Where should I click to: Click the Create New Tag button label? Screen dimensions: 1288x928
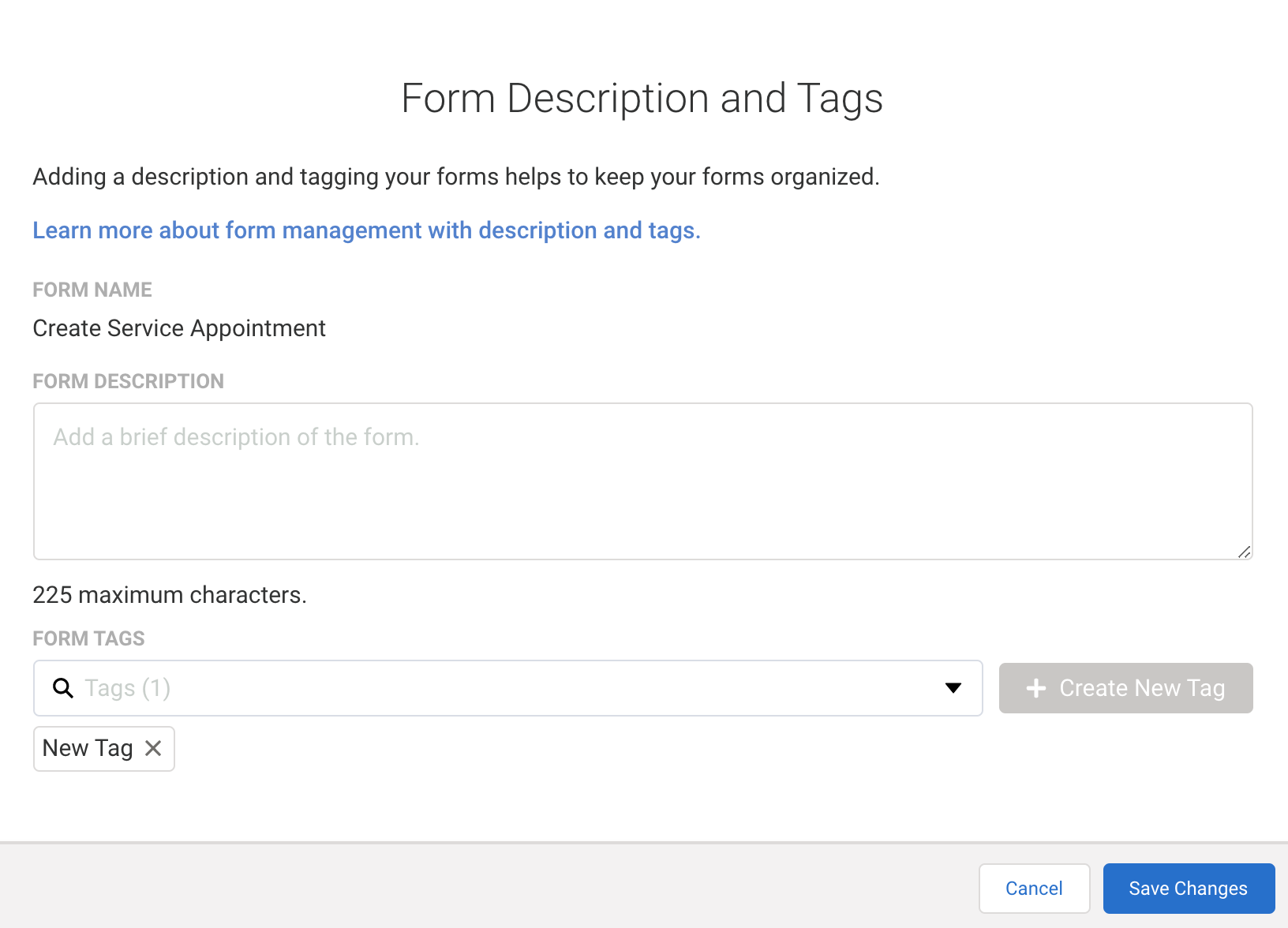(1141, 688)
